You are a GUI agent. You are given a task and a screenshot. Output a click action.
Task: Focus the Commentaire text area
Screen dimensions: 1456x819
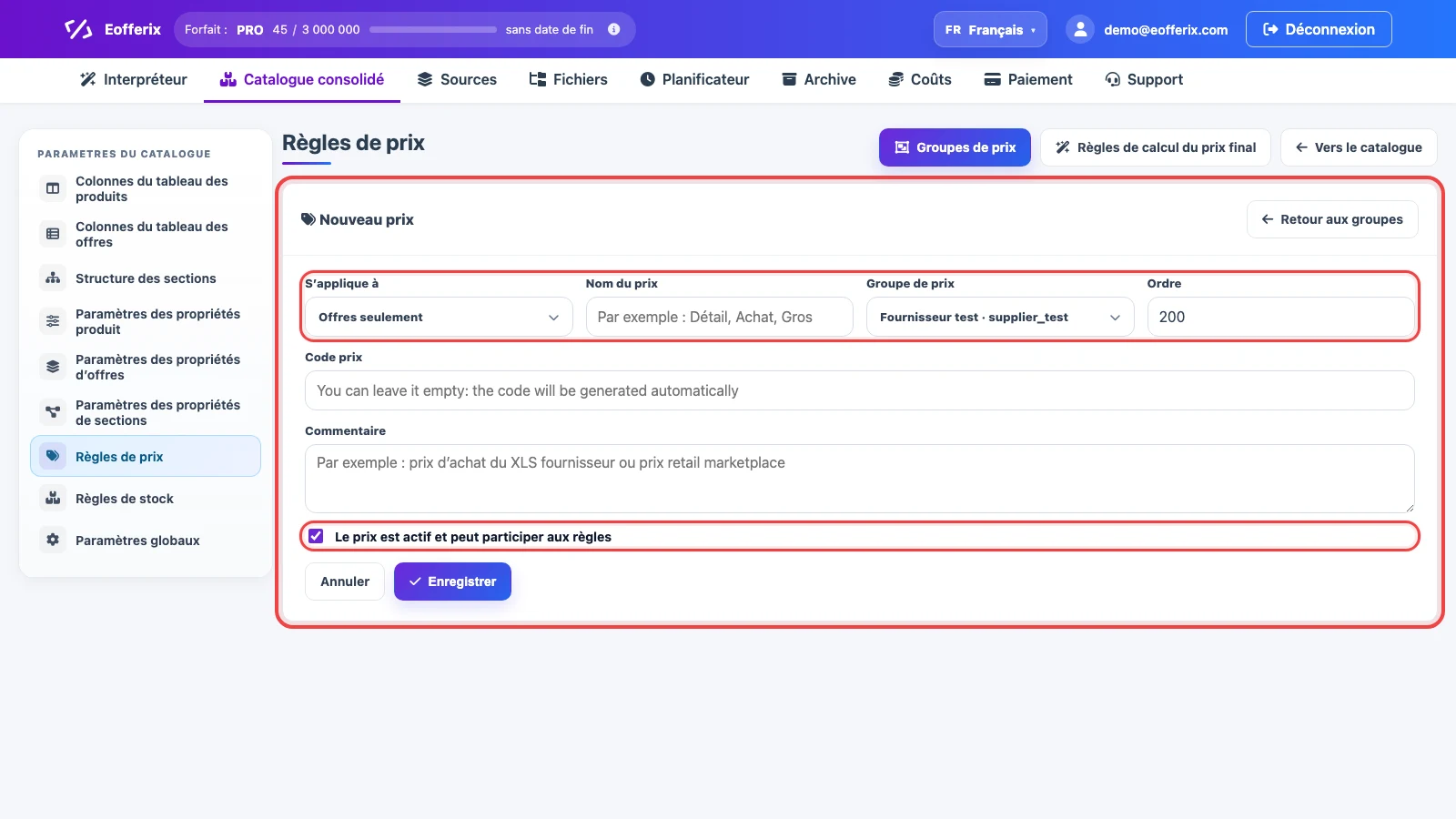click(859, 479)
